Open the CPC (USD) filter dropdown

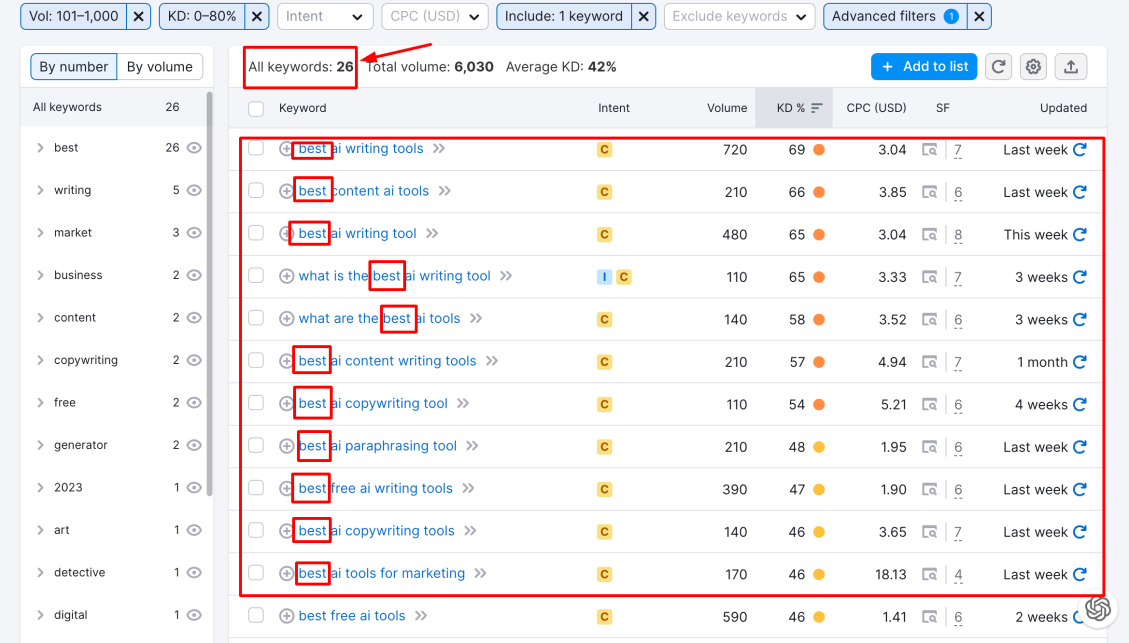tap(434, 16)
